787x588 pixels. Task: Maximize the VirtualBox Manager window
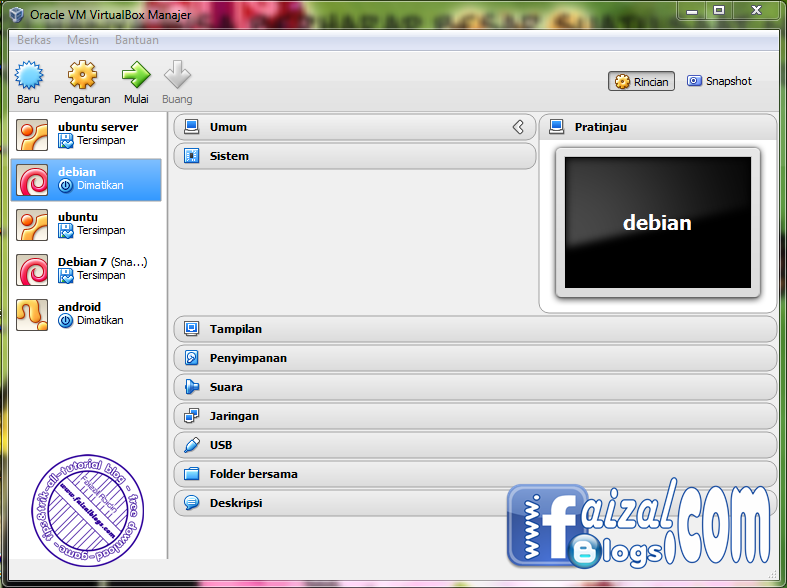pos(719,10)
